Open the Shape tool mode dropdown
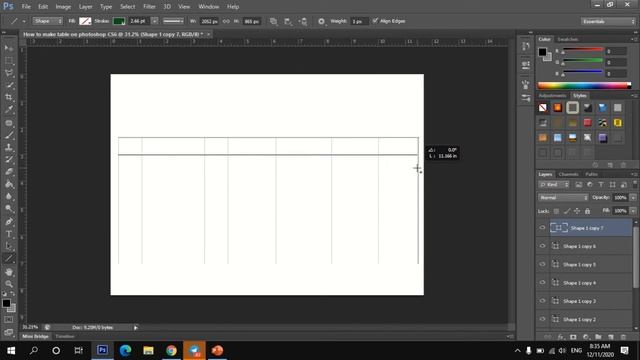This screenshot has width=640, height=360. (47, 21)
